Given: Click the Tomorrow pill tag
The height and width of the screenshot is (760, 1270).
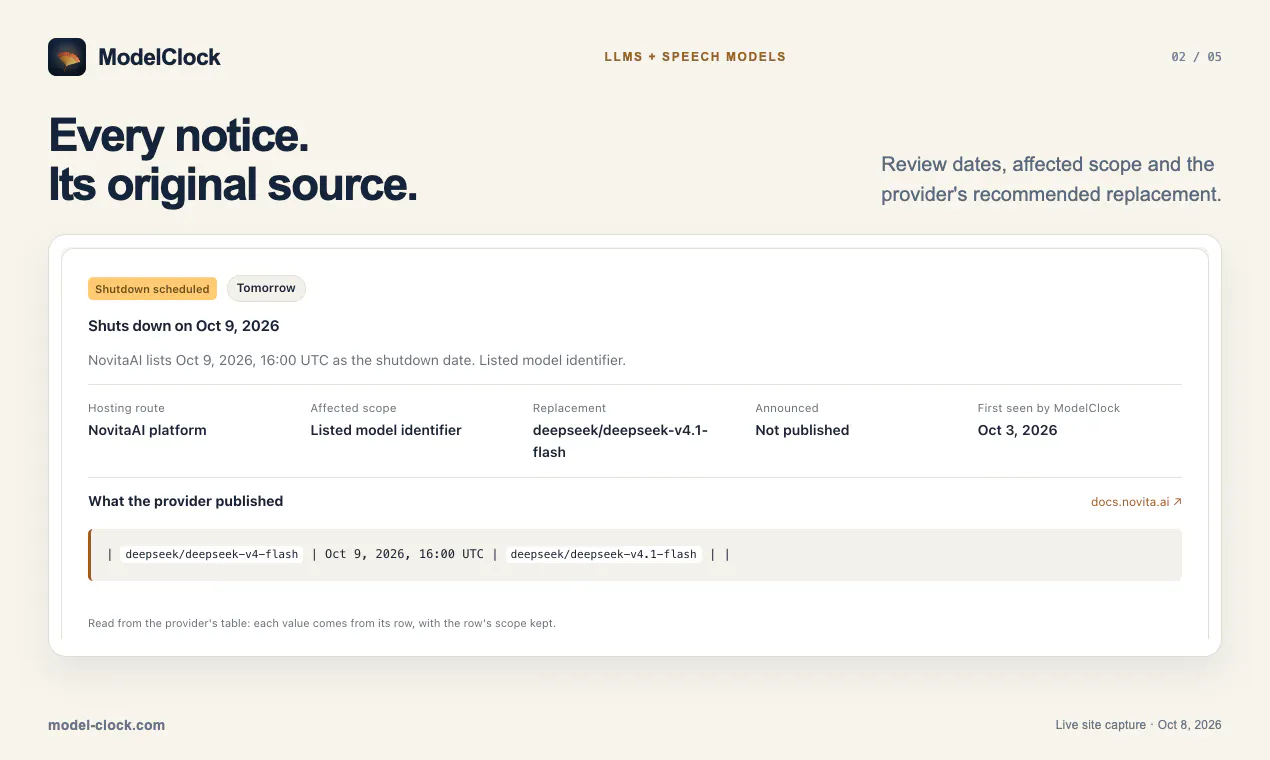Looking at the screenshot, I should [266, 288].
